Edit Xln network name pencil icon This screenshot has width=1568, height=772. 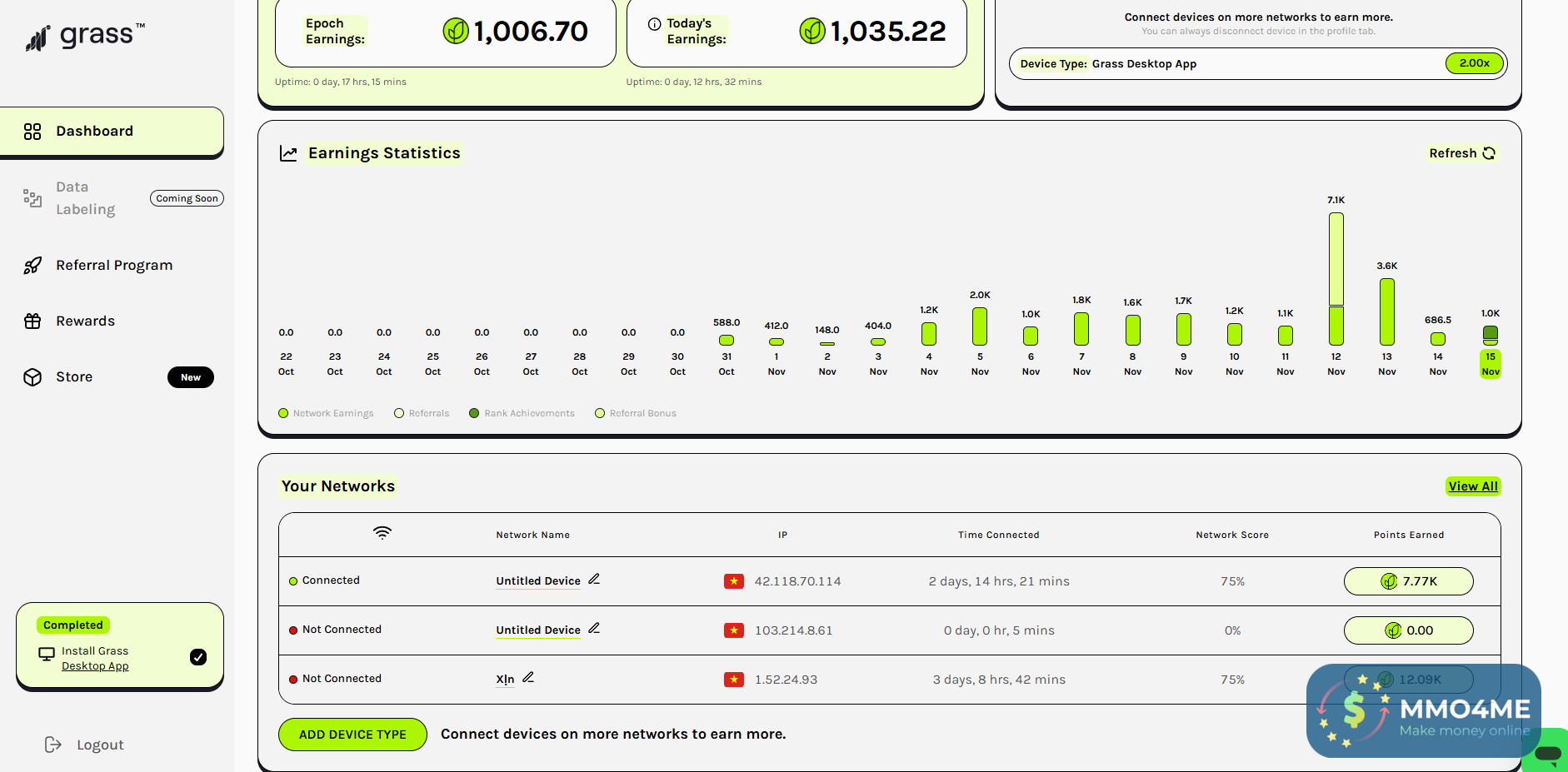coord(528,677)
